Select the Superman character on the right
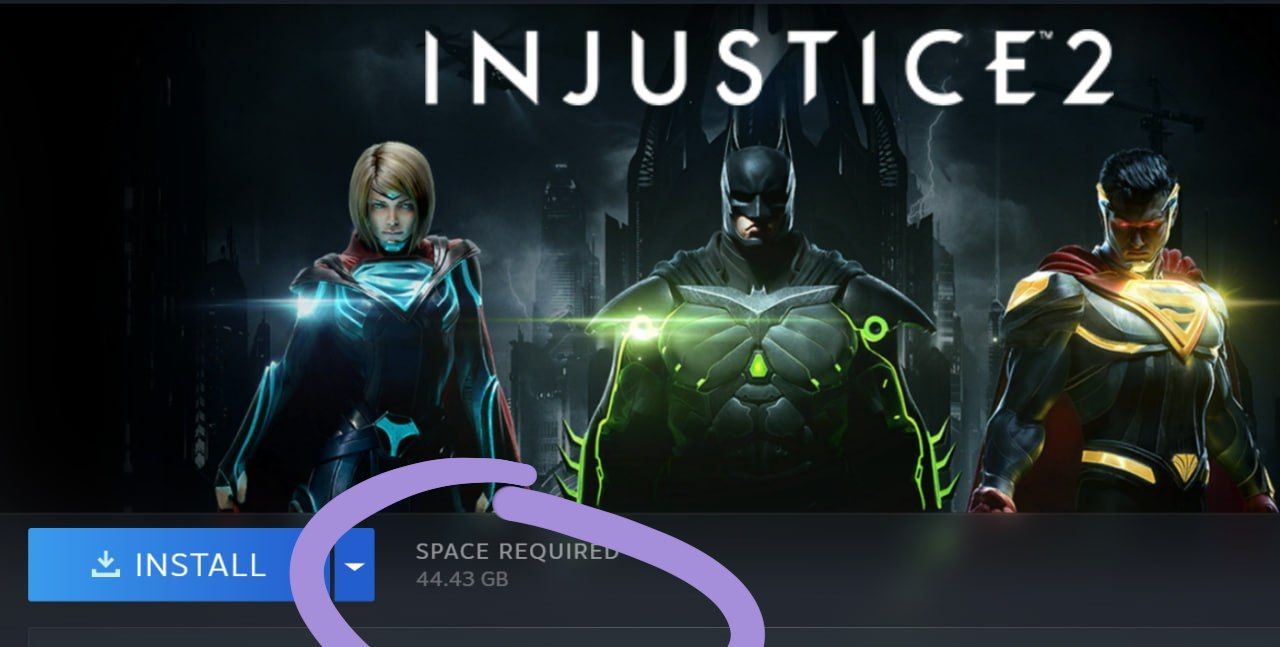This screenshot has width=1280, height=647. click(x=1125, y=330)
